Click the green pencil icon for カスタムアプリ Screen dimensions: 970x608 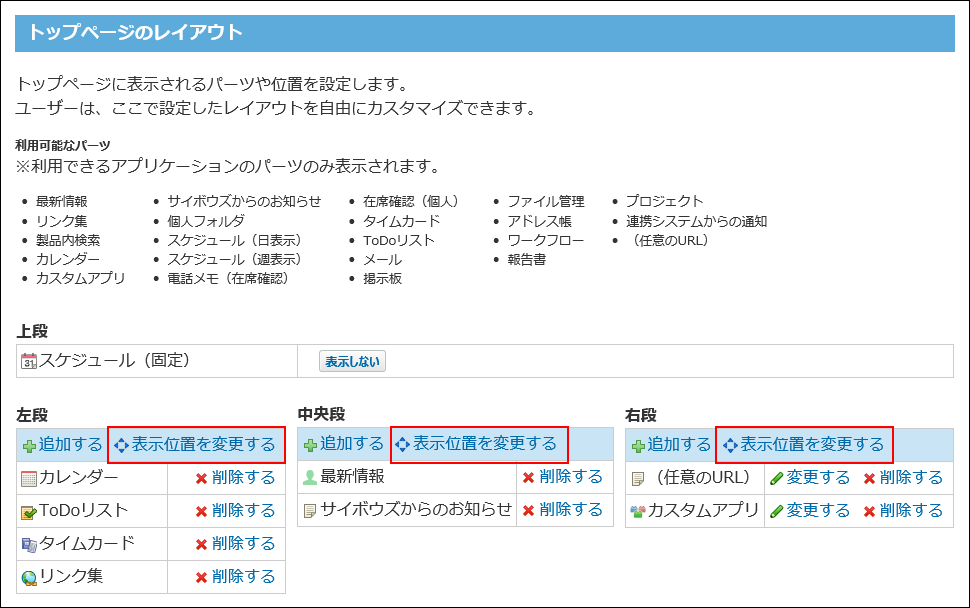777,512
